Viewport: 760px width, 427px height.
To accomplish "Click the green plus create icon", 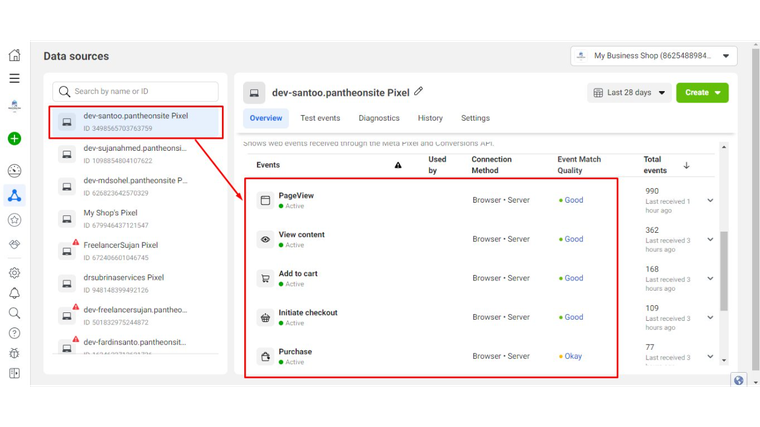I will [14, 139].
